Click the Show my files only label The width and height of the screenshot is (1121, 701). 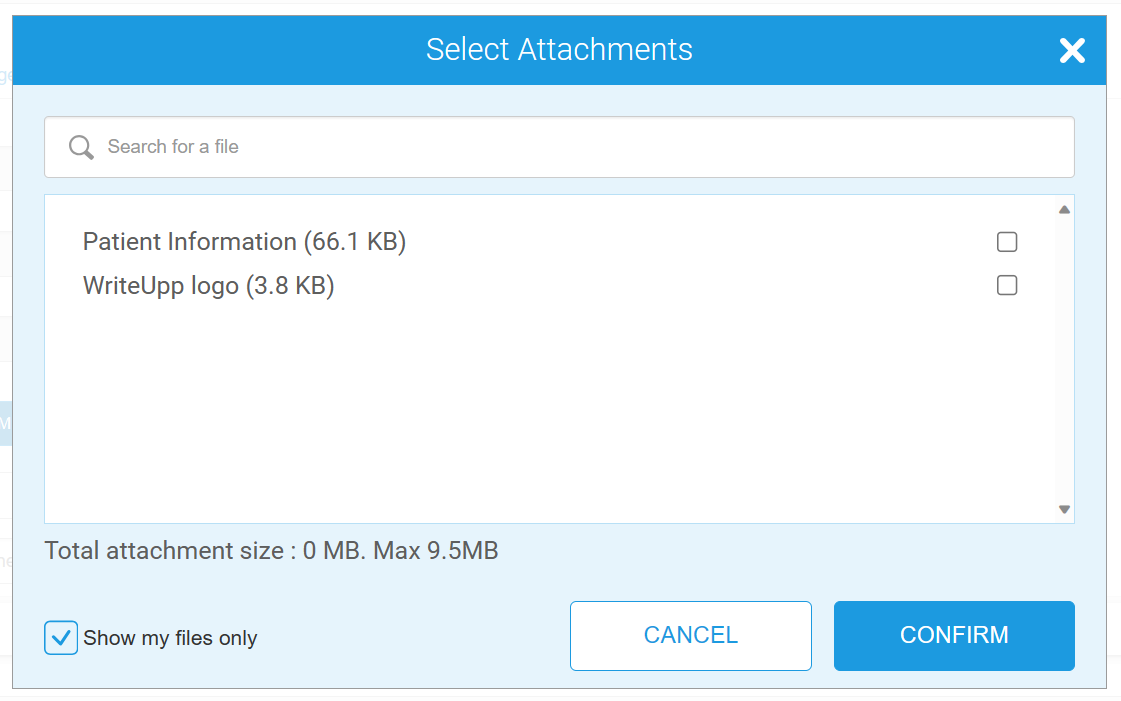point(170,638)
